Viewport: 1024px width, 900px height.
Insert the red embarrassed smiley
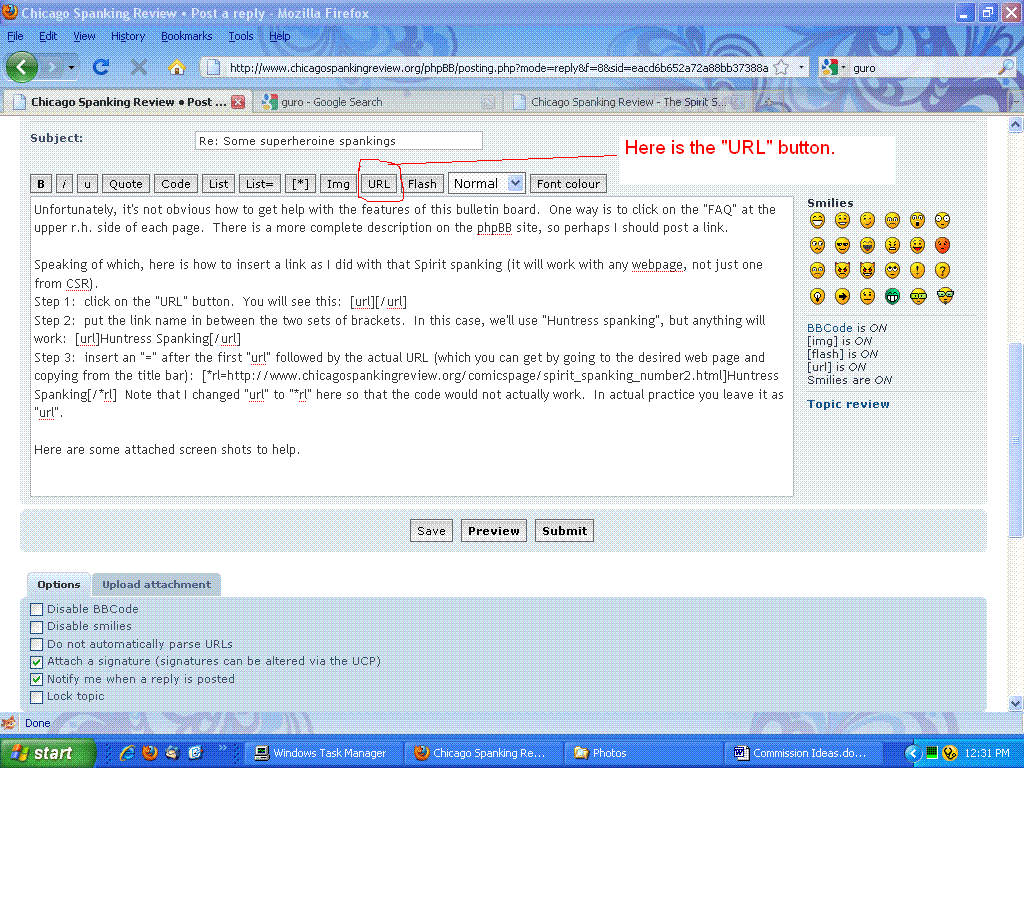[942, 245]
